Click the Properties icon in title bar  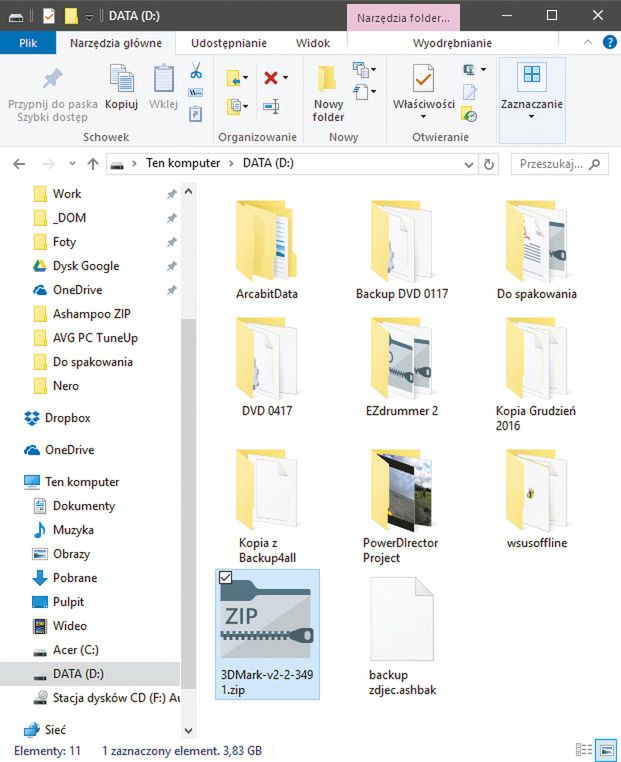[49, 16]
